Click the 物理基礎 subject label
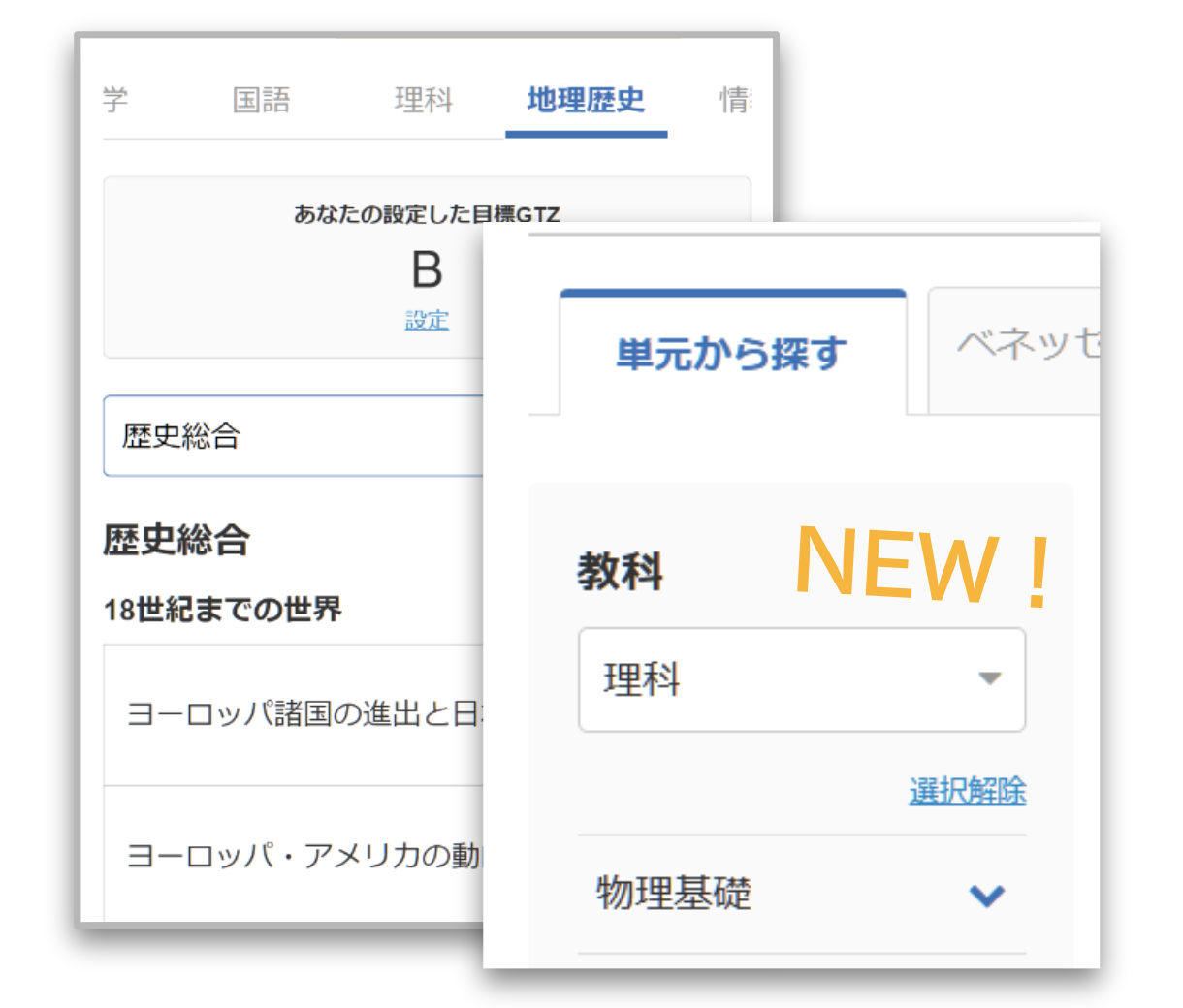The height and width of the screenshot is (1008, 1183). click(x=674, y=893)
